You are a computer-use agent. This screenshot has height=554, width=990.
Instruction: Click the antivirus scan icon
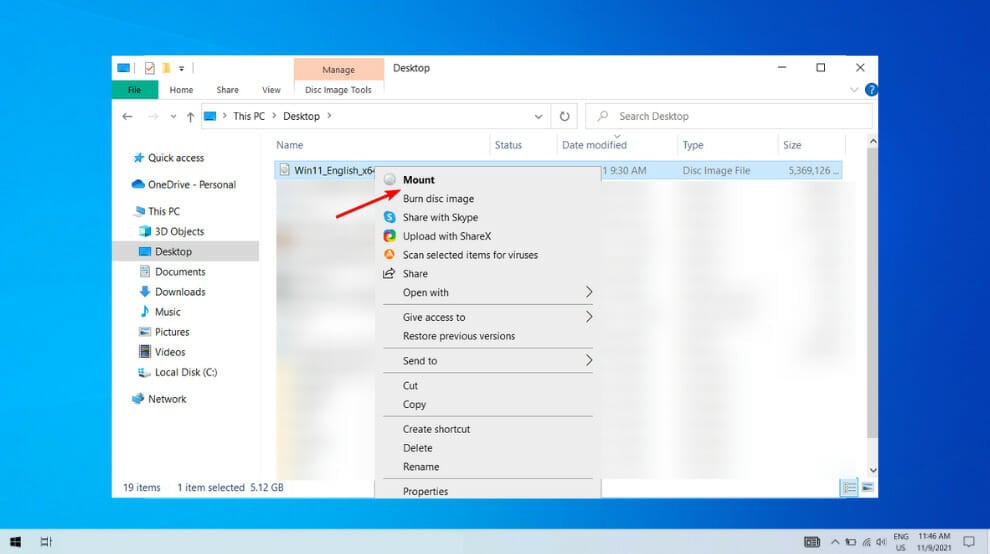(x=390, y=255)
